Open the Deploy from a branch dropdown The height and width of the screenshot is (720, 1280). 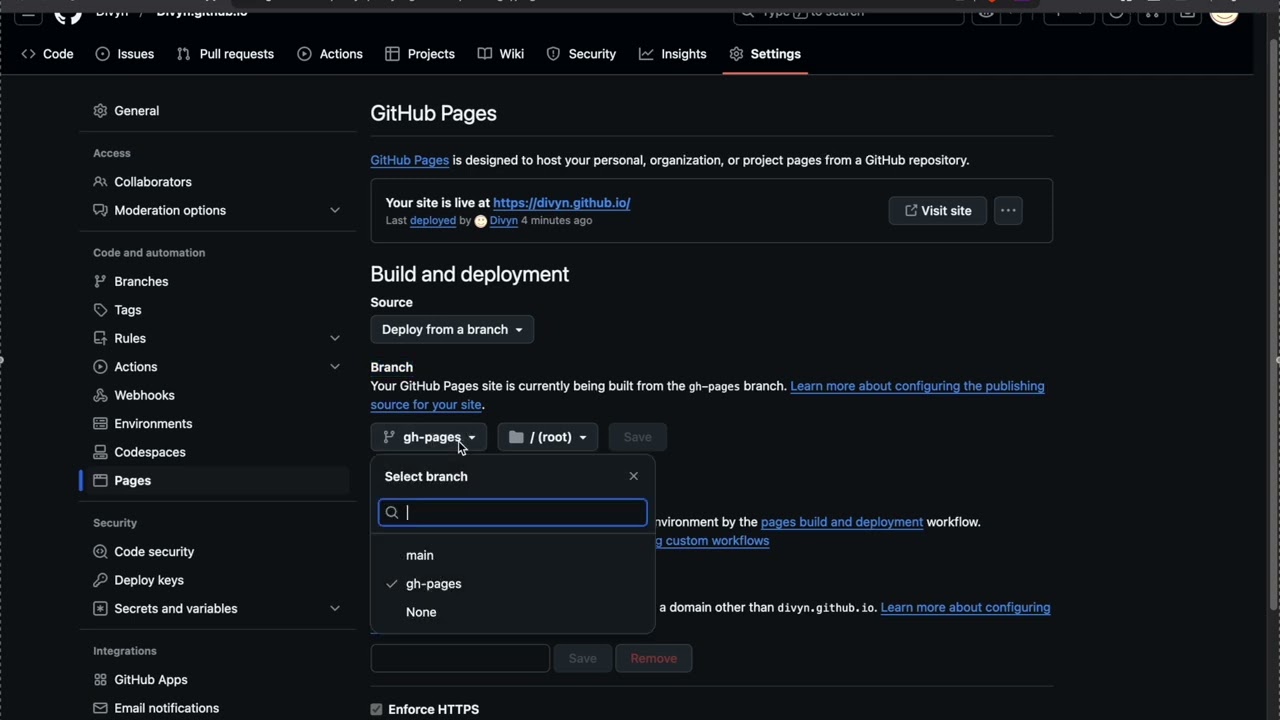(x=452, y=330)
